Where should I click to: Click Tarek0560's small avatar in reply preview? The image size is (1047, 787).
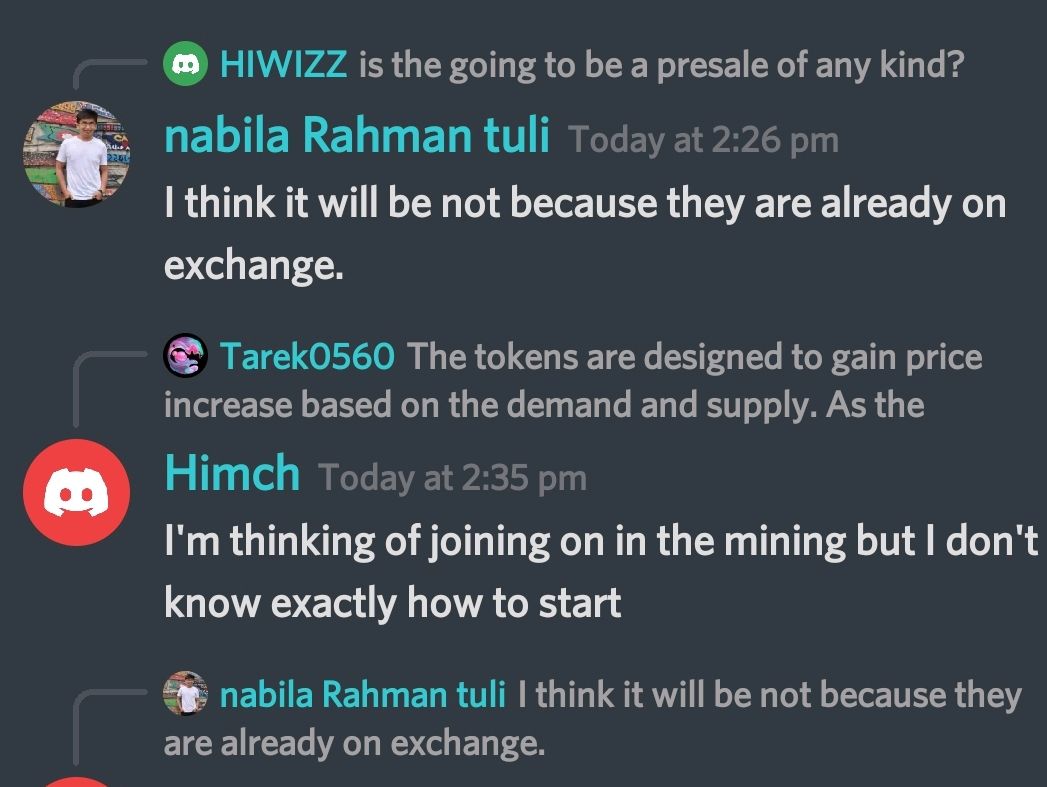click(186, 355)
